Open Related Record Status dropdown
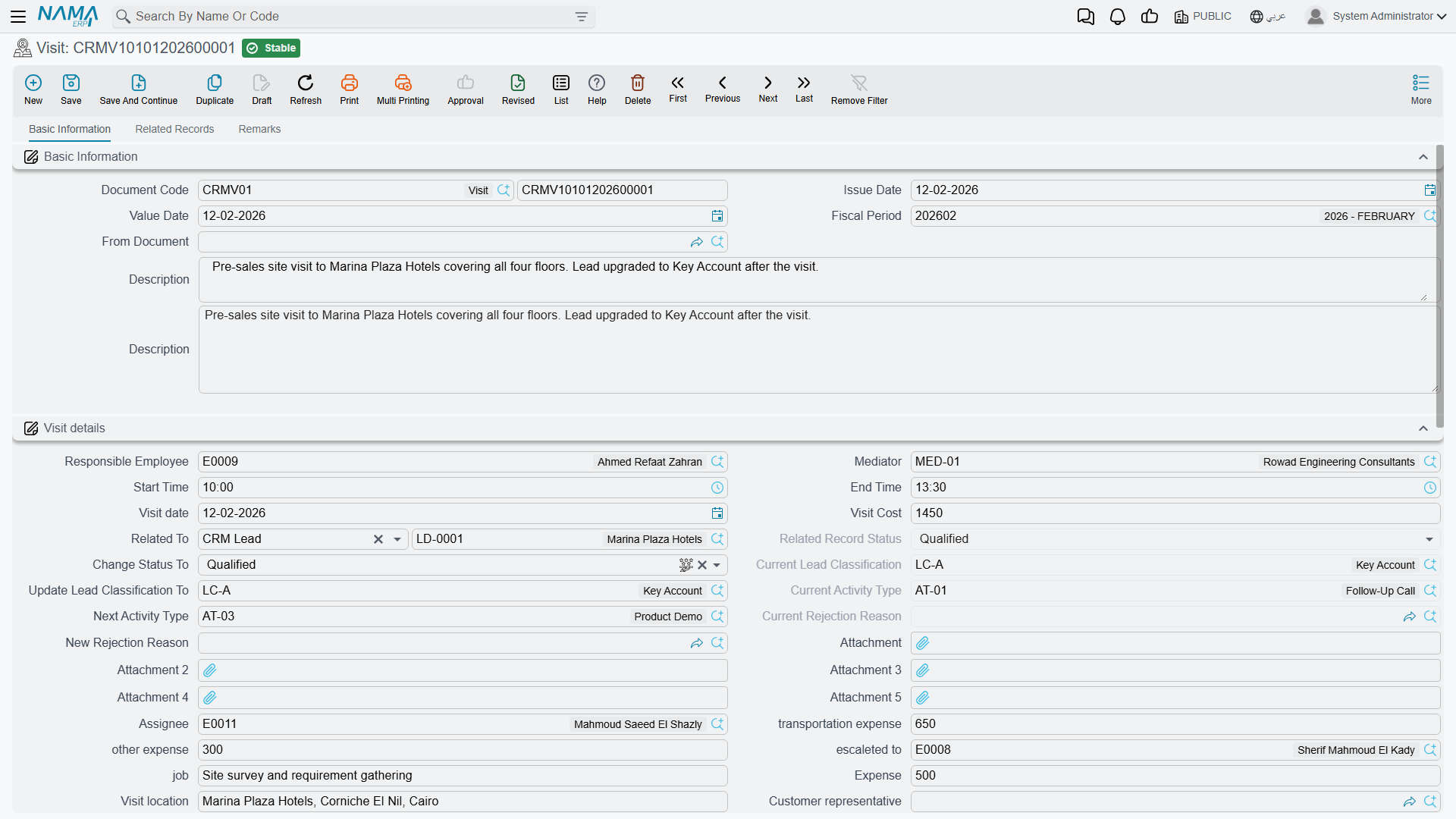This screenshot has height=819, width=1456. point(1429,539)
